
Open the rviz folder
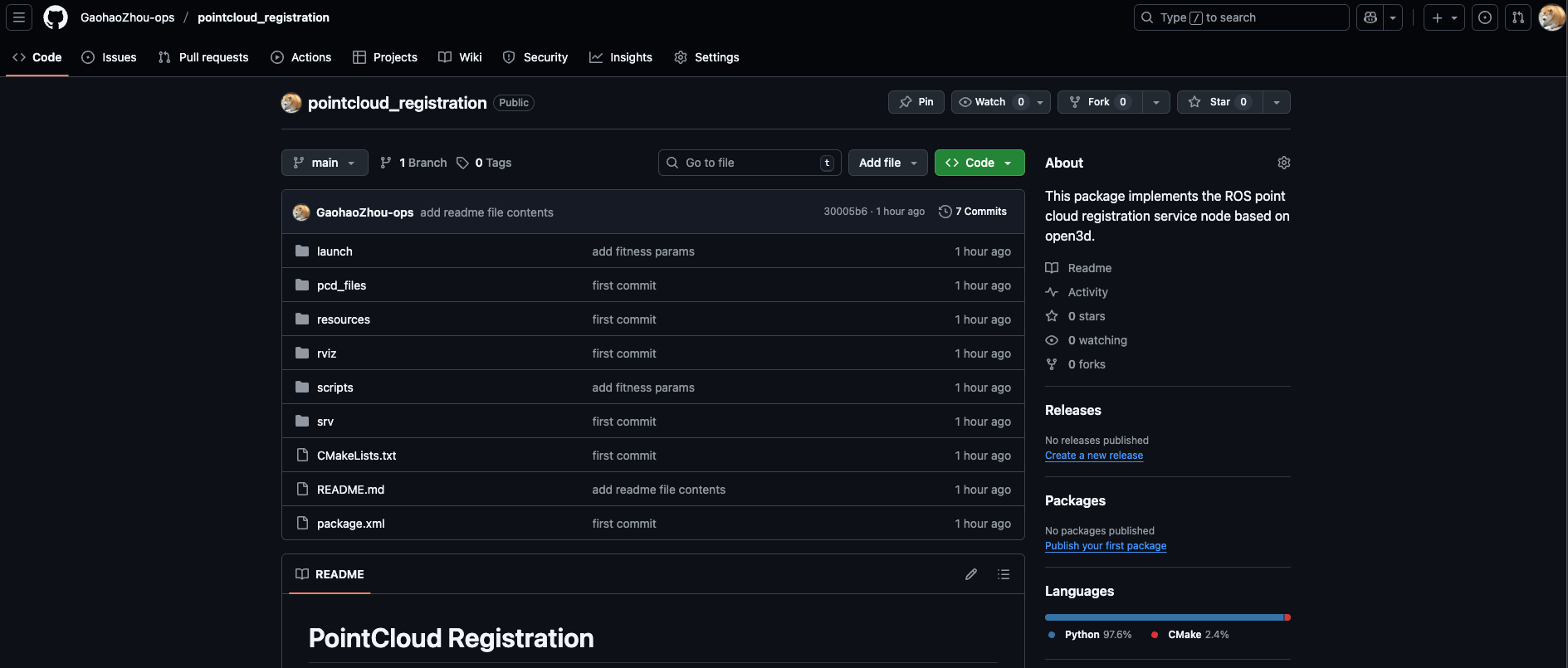pos(326,354)
